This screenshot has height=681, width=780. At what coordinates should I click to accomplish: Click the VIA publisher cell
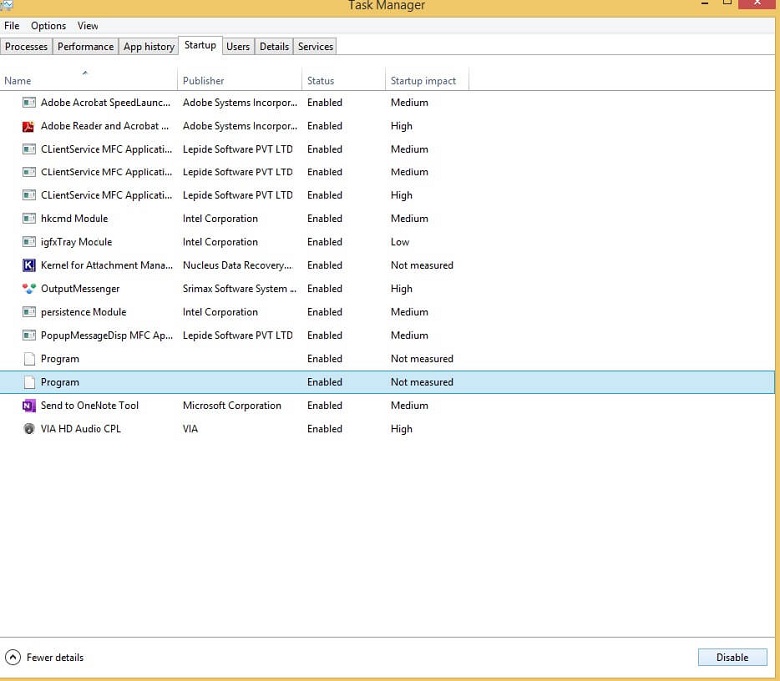click(x=190, y=429)
